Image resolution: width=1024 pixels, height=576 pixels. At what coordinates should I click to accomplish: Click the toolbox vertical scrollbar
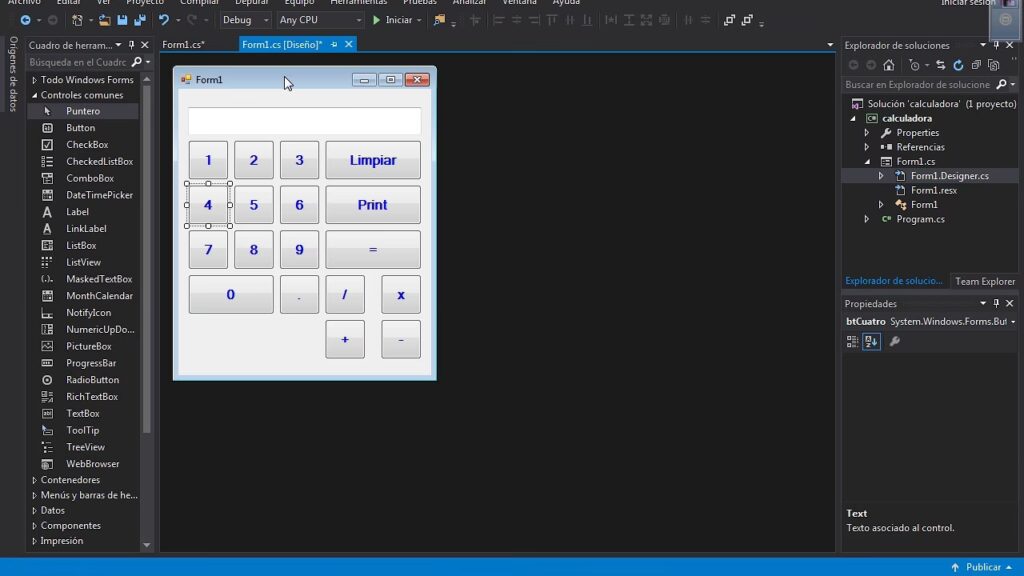tap(148, 300)
